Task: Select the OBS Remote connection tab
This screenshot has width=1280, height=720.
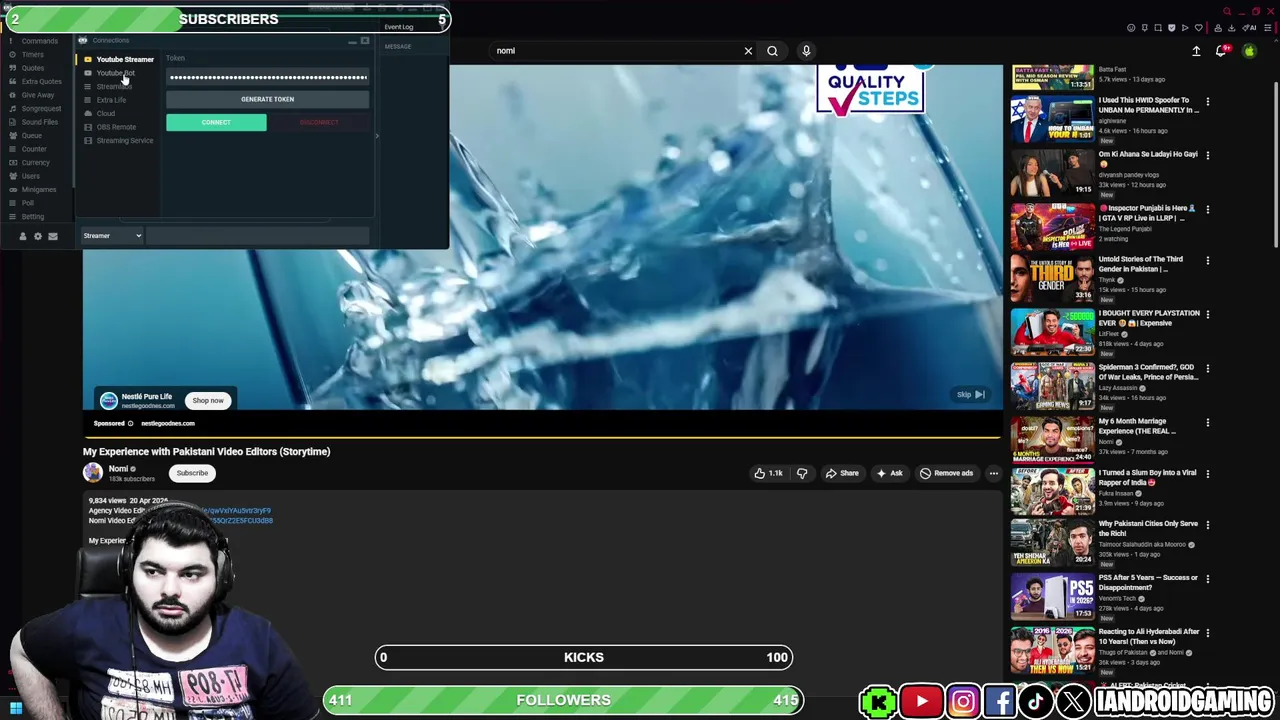Action: [x=111, y=127]
